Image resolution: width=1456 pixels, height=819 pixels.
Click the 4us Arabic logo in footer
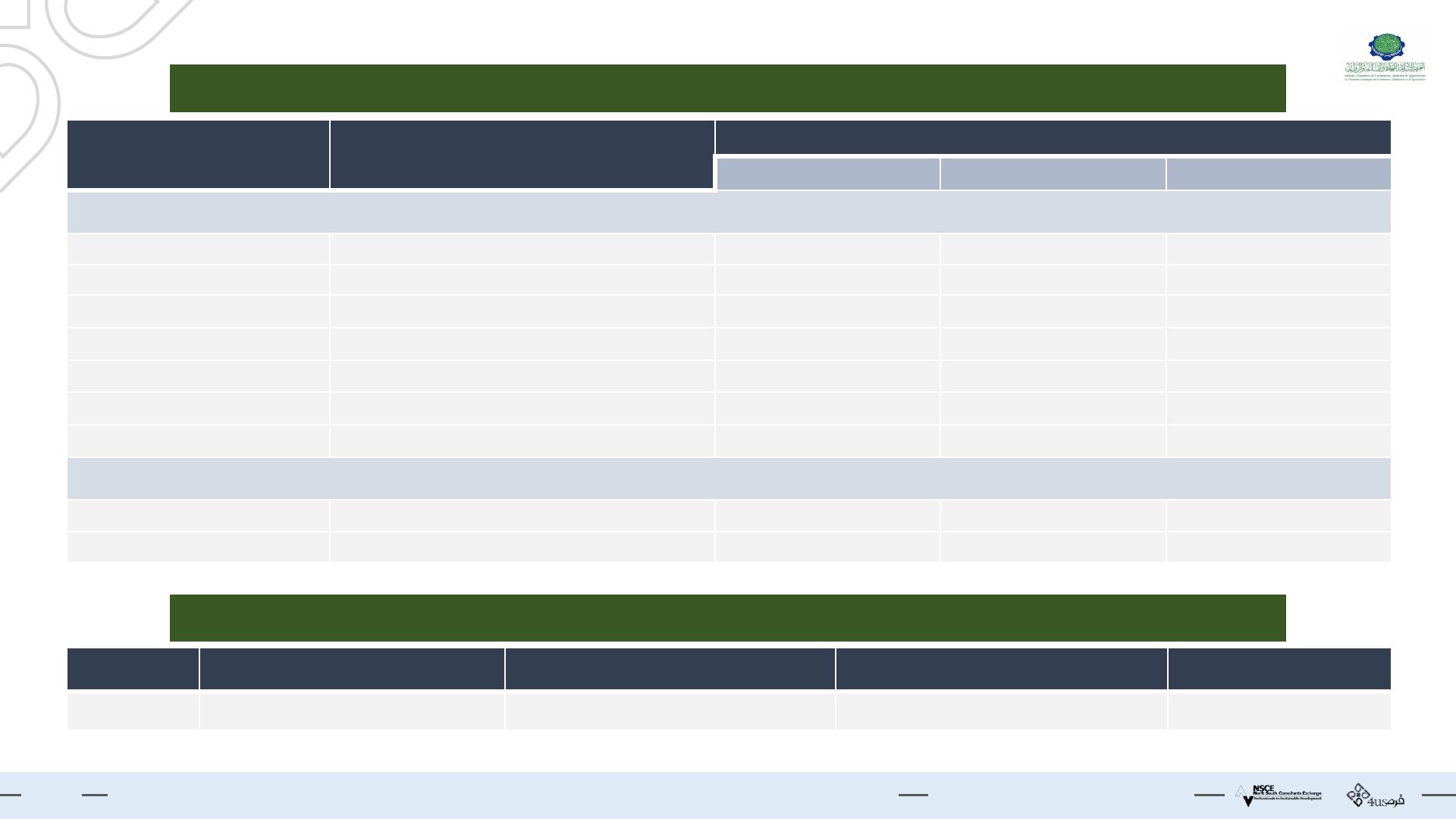tap(1375, 795)
